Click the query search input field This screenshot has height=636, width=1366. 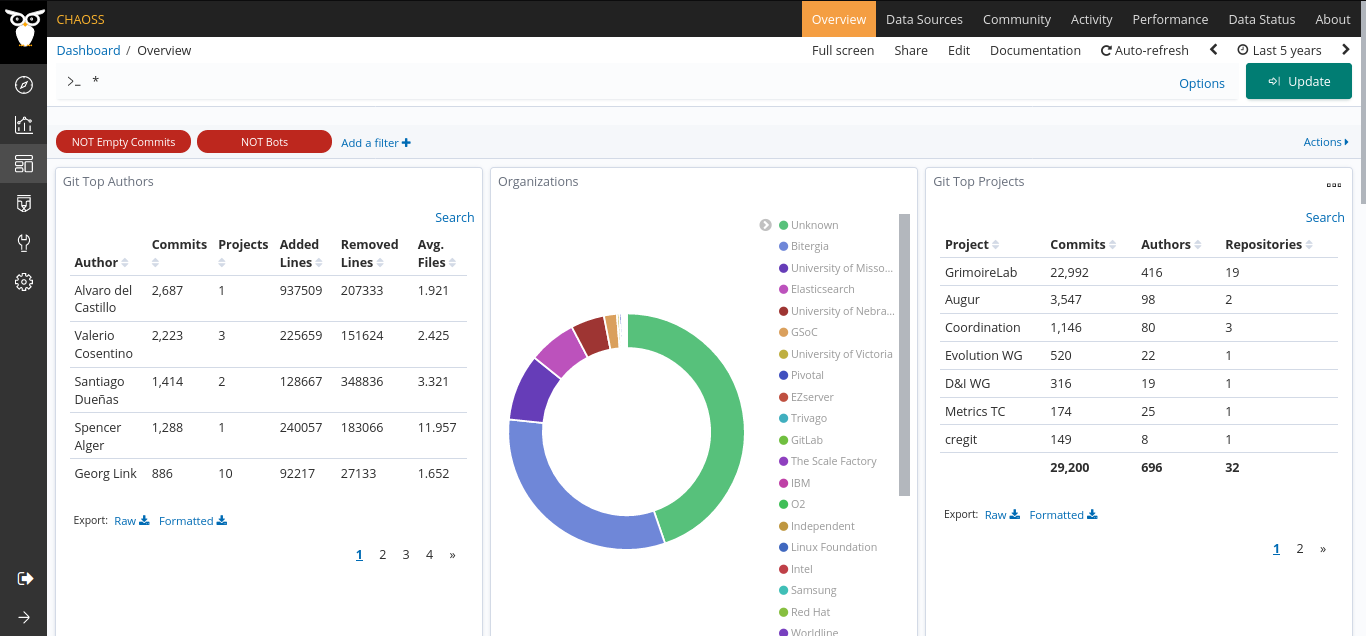[x=600, y=81]
